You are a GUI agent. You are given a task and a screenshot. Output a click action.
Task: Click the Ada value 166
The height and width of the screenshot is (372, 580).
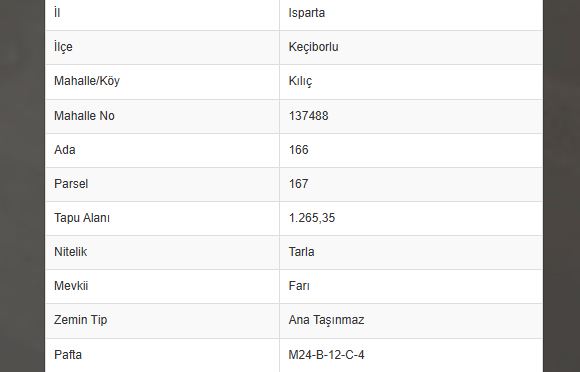tap(299, 150)
